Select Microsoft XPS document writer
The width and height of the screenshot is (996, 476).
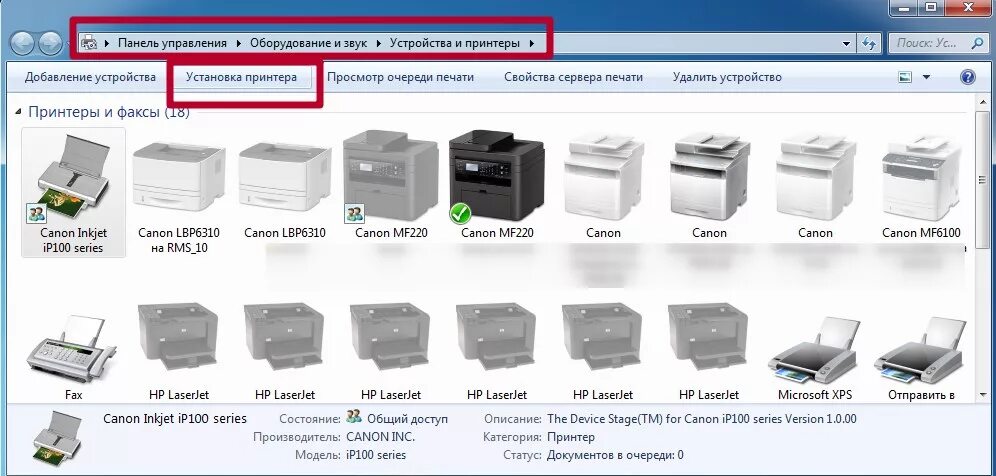click(815, 357)
